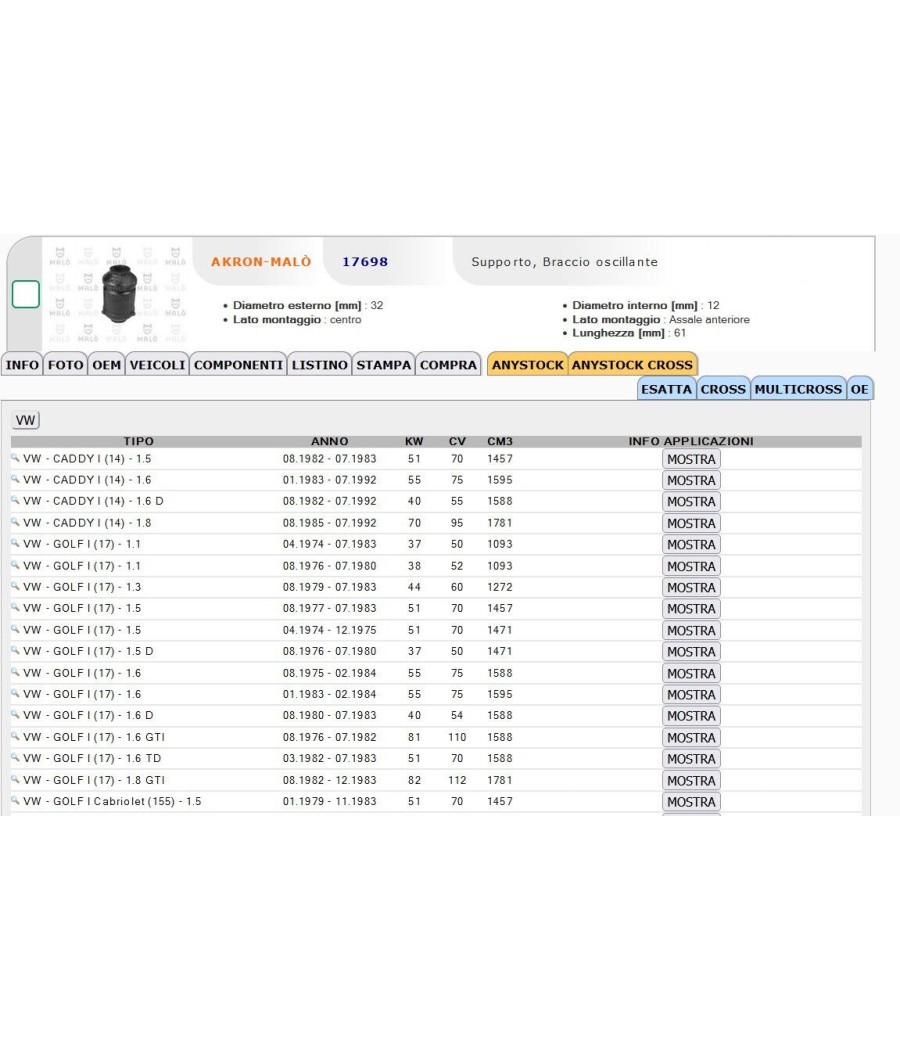Click the VW brand filter button

pyautogui.click(x=25, y=420)
